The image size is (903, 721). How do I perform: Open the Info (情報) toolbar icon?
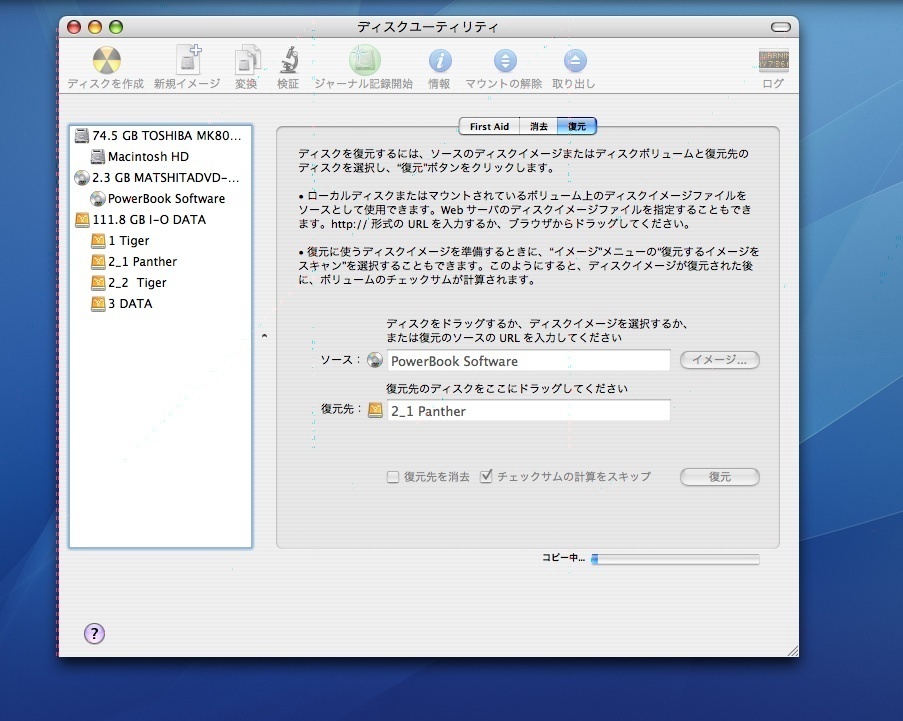439,60
